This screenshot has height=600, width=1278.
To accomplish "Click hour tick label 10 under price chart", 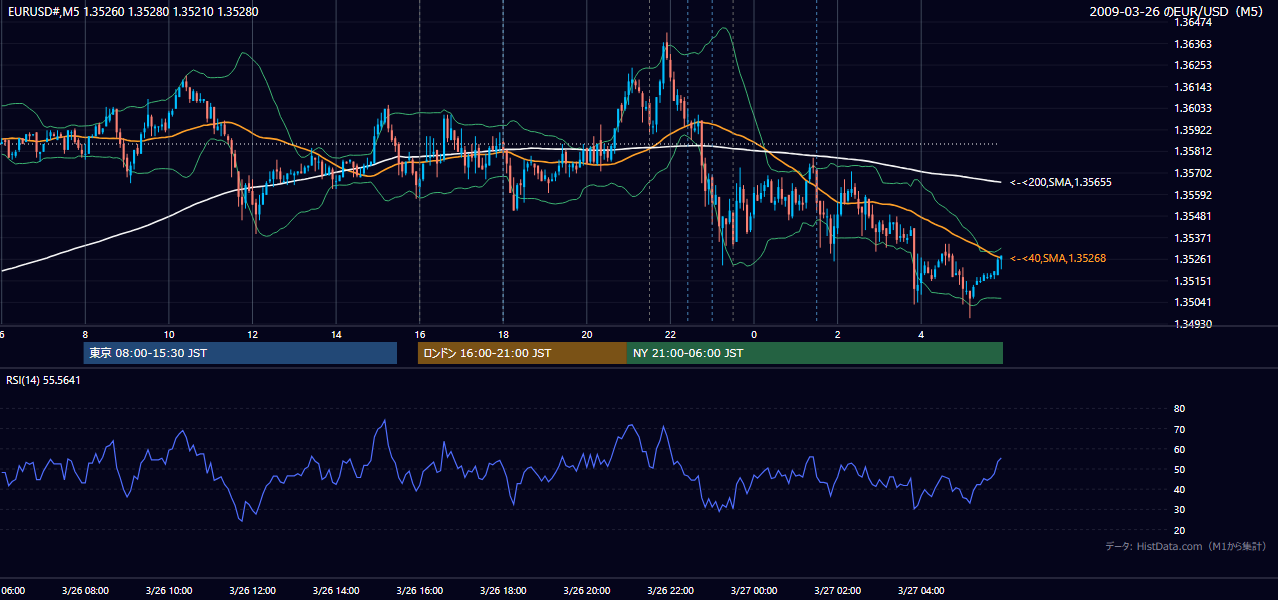I will (169, 335).
